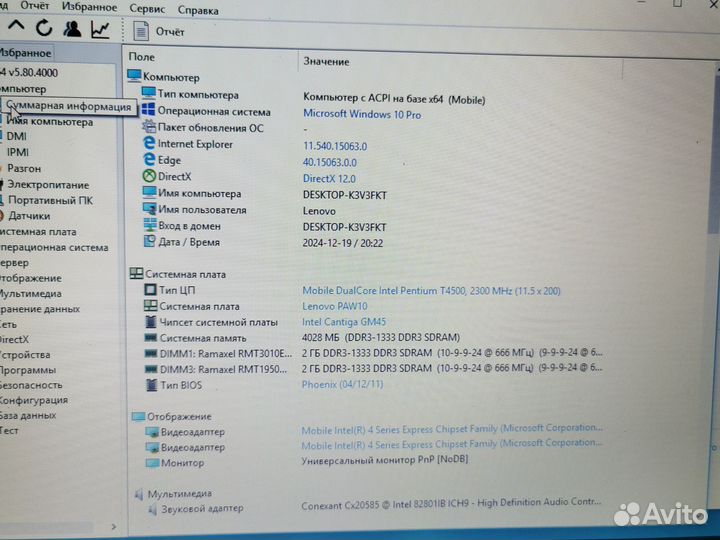Open the Intel Cantiga GM45 chipset link
Image resolution: width=720 pixels, height=540 pixels.
344,322
